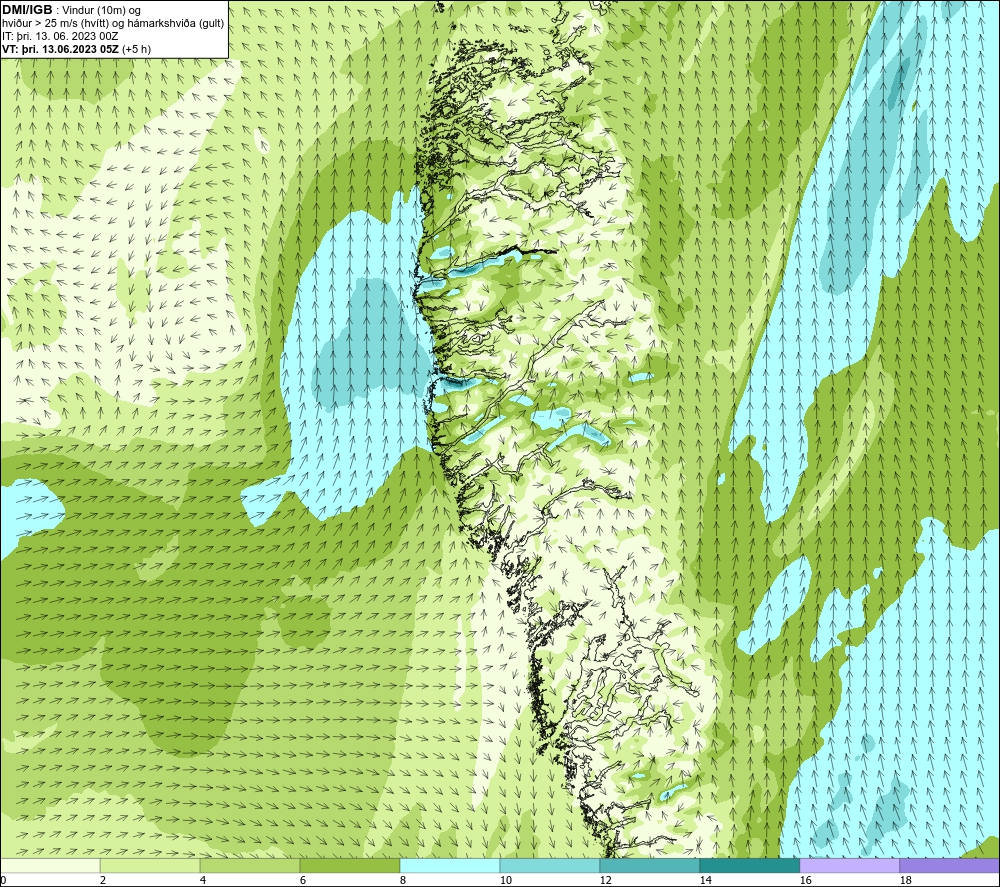Select the "IT: þri. 13. 06. 2023 00Z" line
1000x887 pixels.
[60, 36]
